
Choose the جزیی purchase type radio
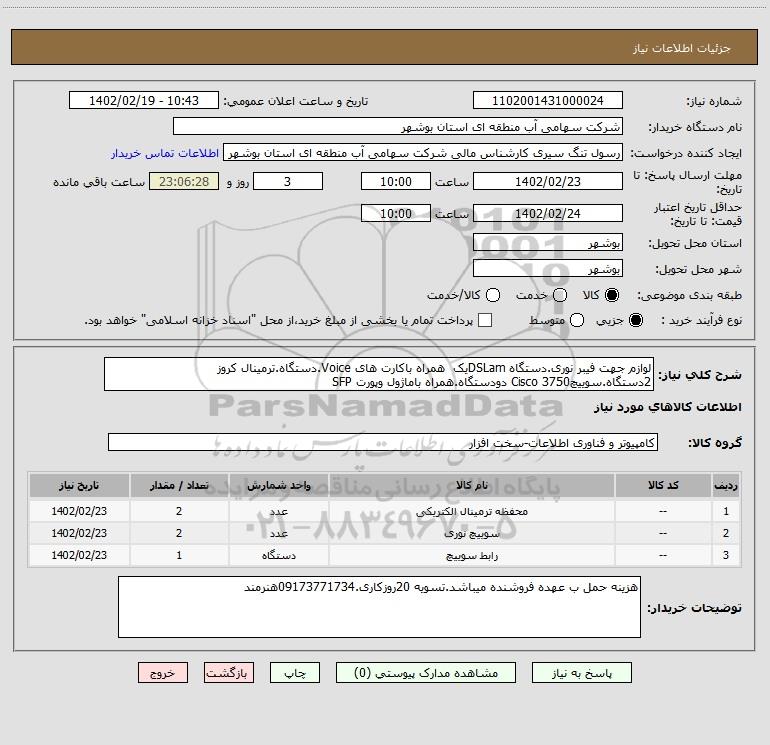point(636,320)
